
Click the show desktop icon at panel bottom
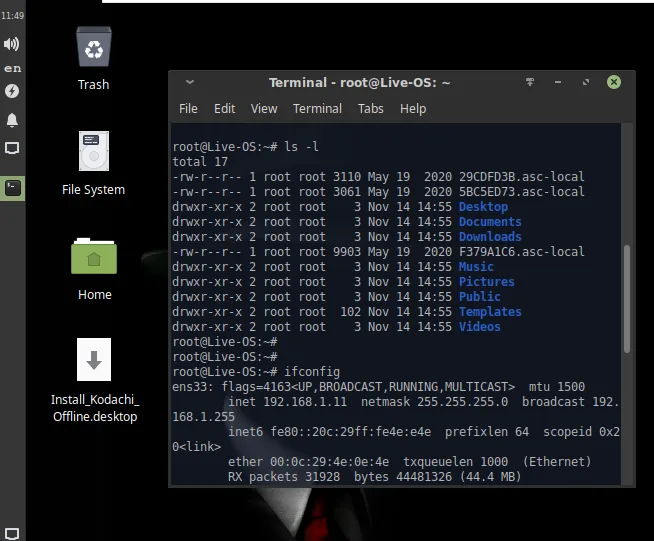[12, 531]
